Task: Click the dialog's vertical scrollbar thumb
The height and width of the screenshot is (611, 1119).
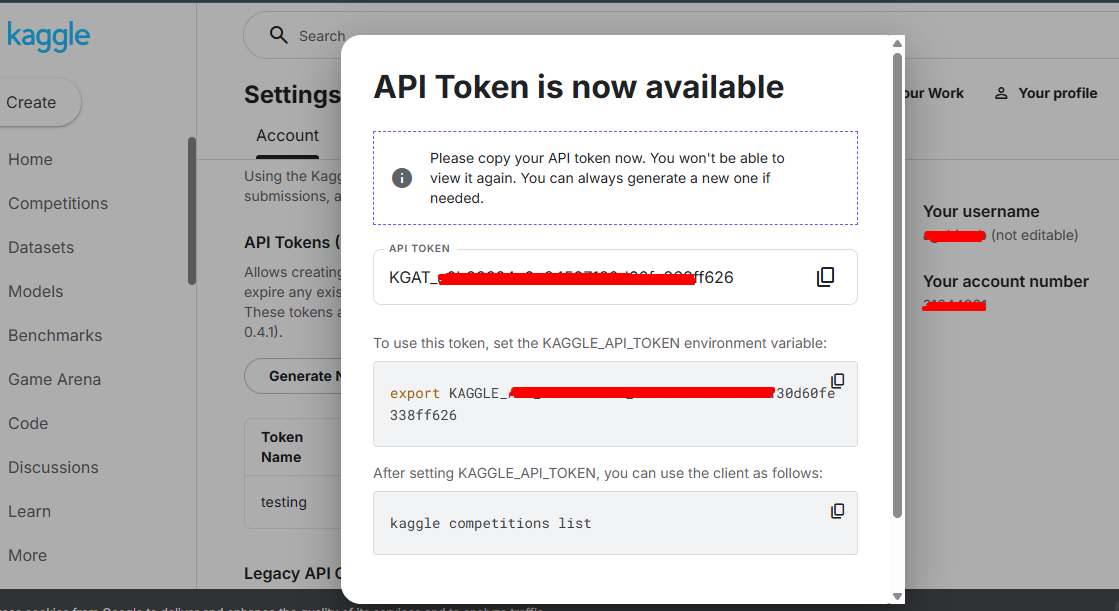Action: (897, 280)
